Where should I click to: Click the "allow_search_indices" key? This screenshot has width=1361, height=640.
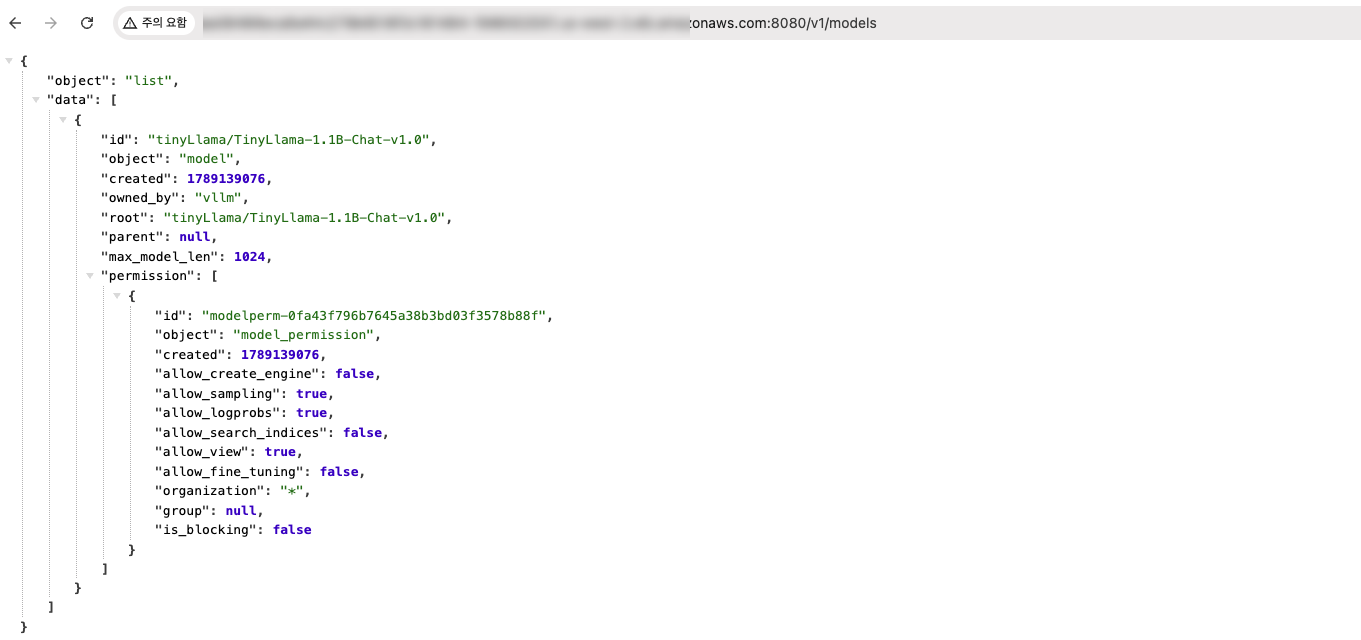tap(241, 433)
